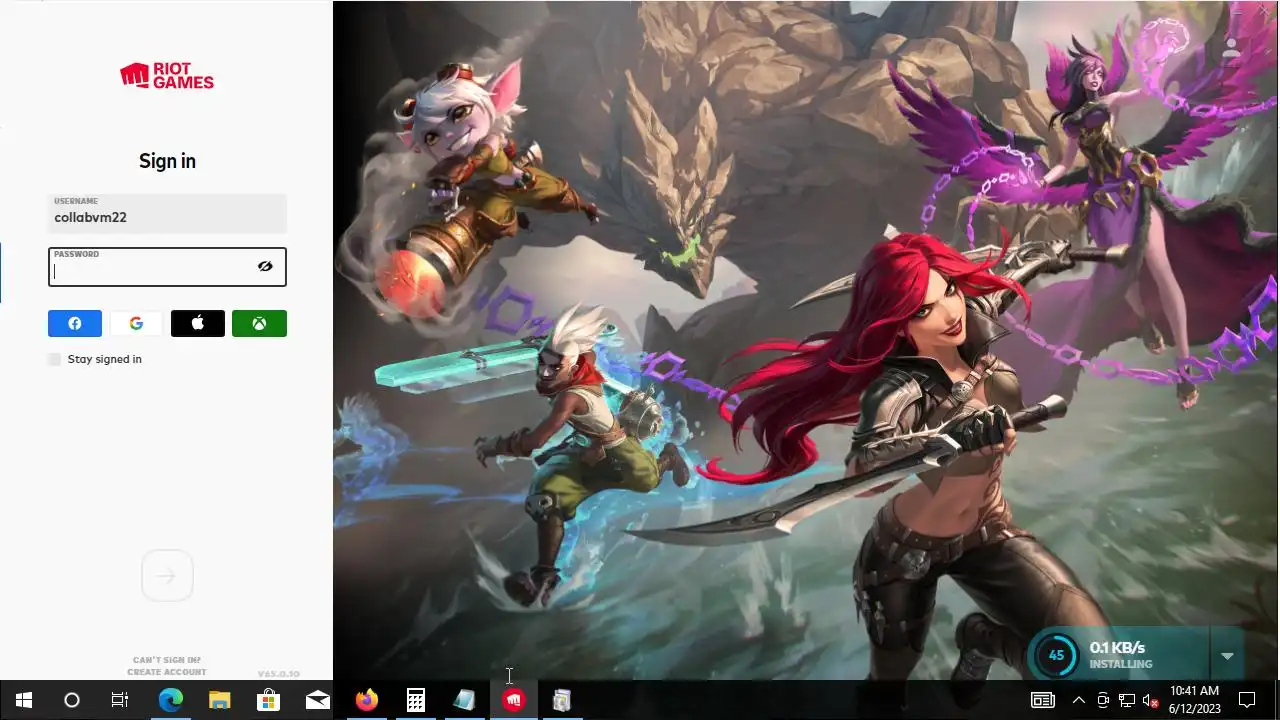Sign in with Xbox

pos(259,323)
